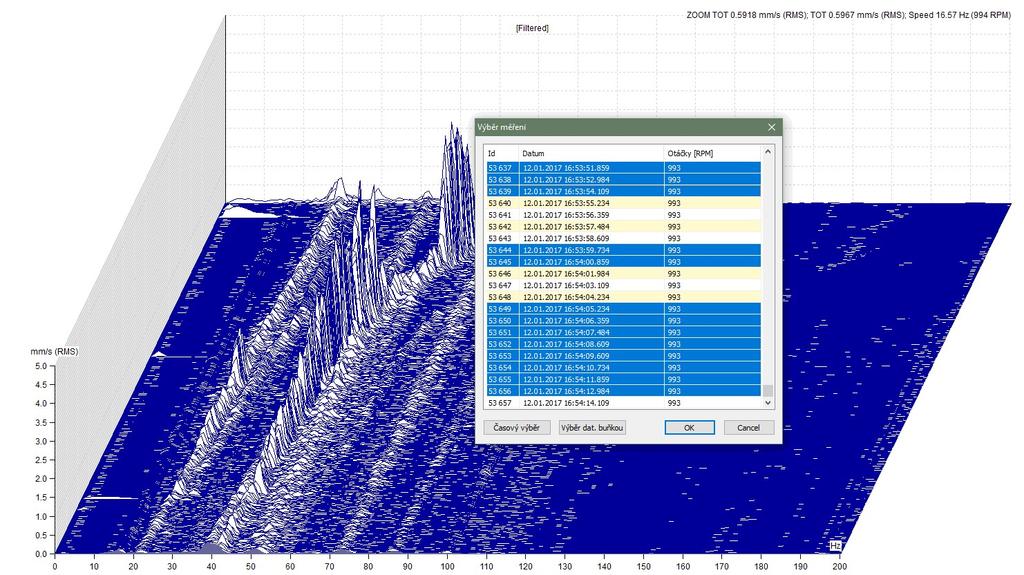Select measurement row 53 639
The image size is (1024, 575).
click(x=624, y=191)
